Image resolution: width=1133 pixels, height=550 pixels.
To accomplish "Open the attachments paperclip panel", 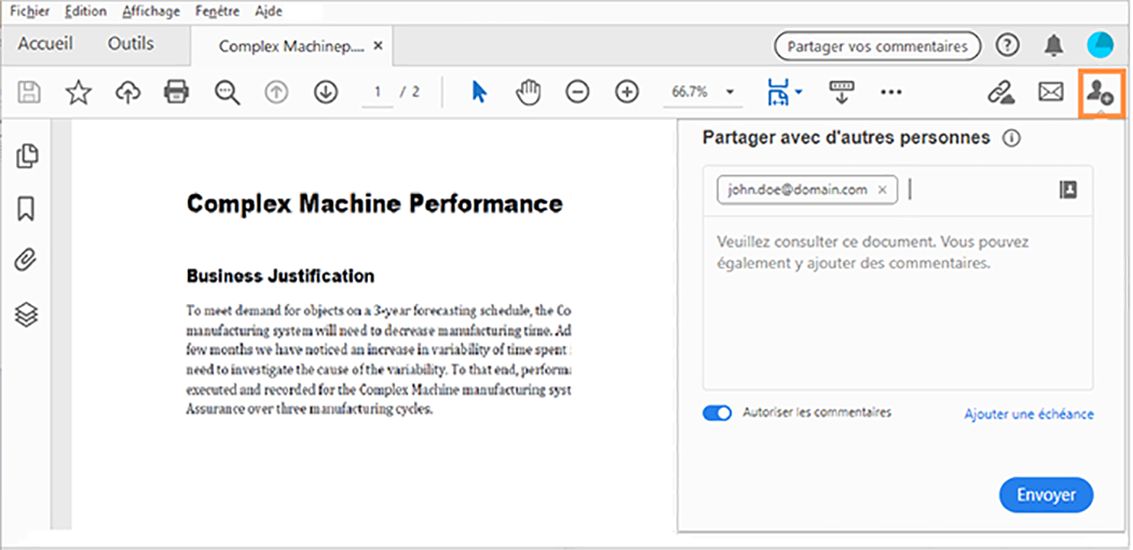I will 27,261.
